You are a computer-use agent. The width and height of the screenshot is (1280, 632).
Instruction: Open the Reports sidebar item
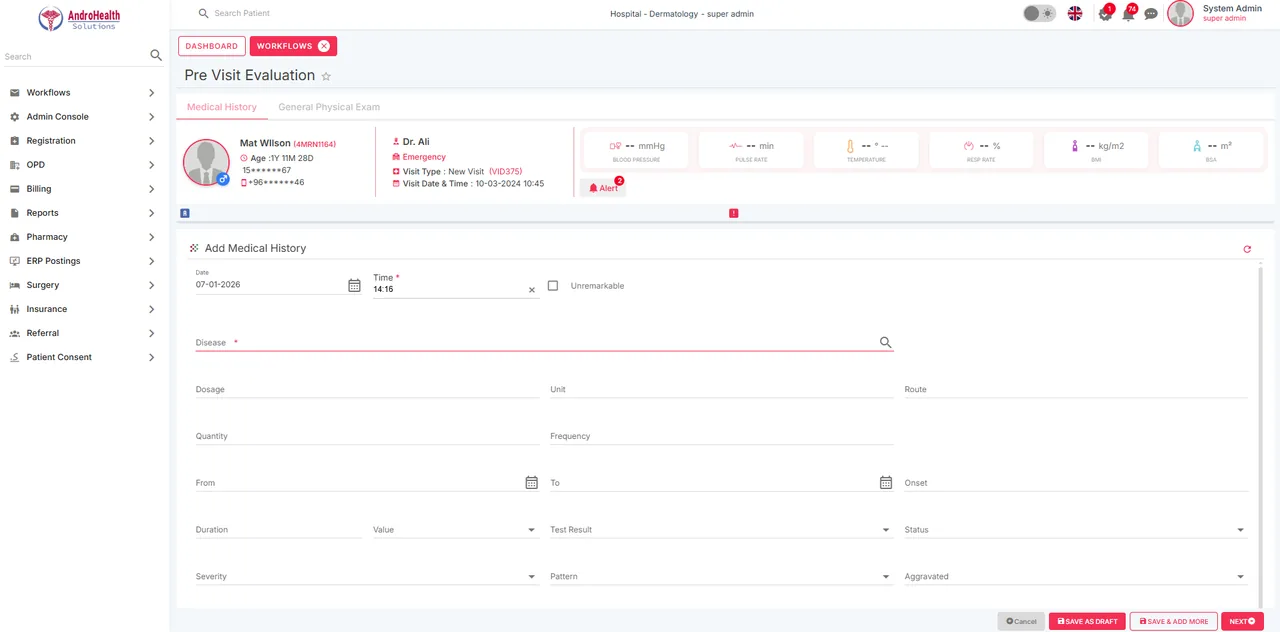(83, 213)
